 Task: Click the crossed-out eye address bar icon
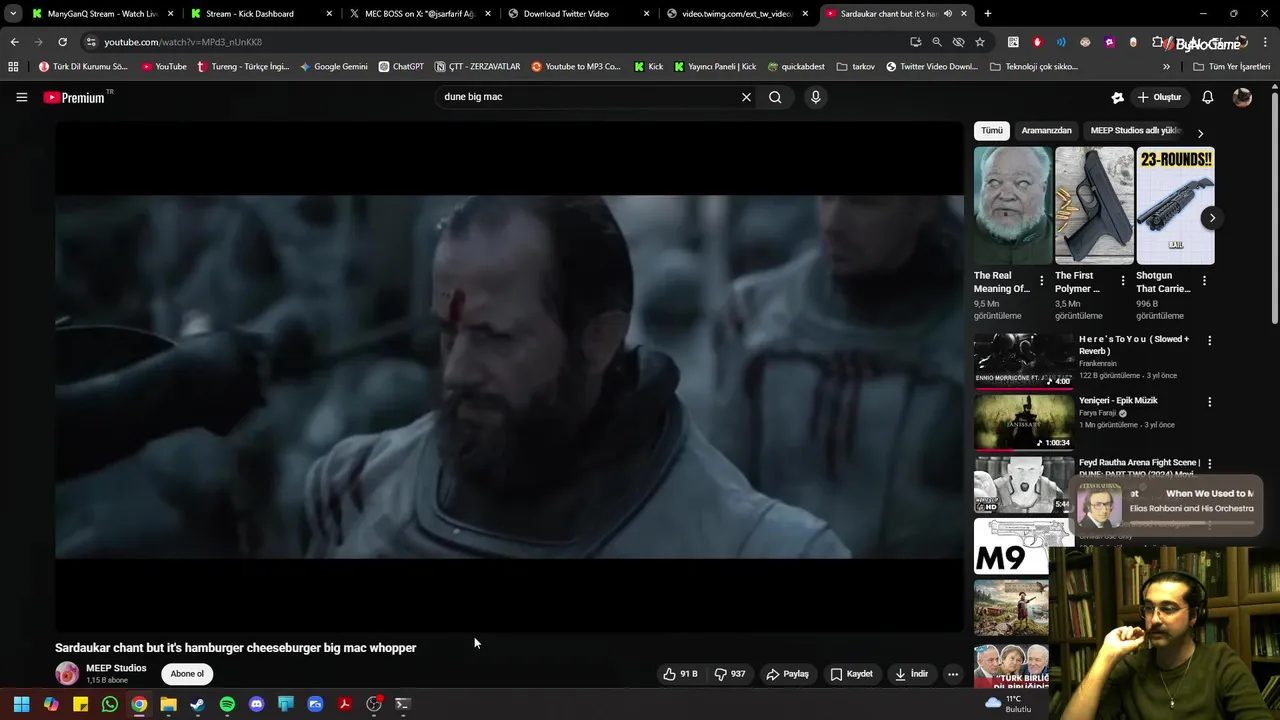point(958,42)
